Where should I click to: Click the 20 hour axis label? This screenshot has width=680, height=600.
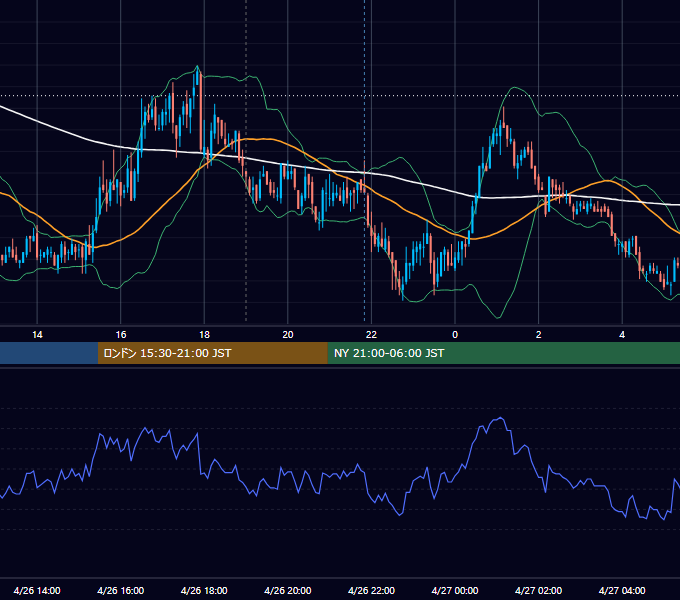(x=288, y=335)
